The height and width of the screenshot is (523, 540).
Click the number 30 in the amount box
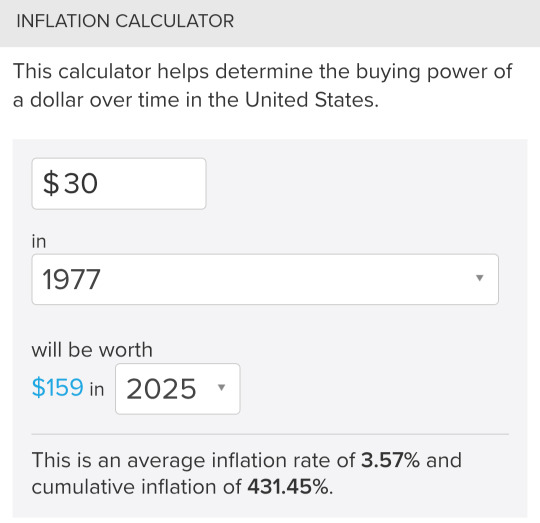81,184
